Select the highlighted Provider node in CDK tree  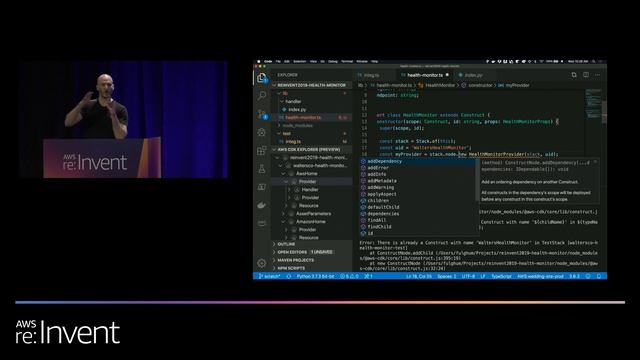point(312,182)
